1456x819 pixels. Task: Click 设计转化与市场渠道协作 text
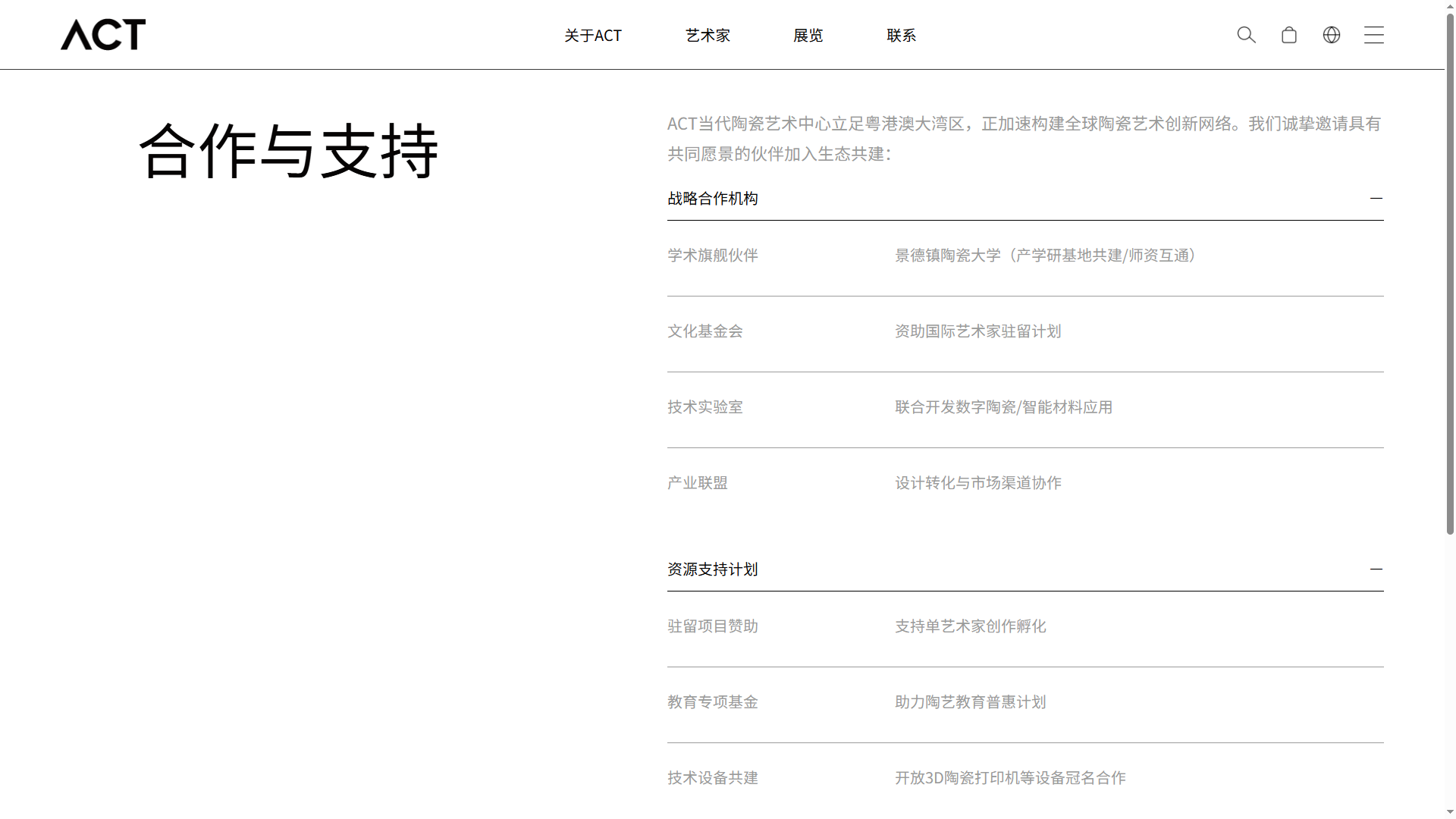pos(978,483)
